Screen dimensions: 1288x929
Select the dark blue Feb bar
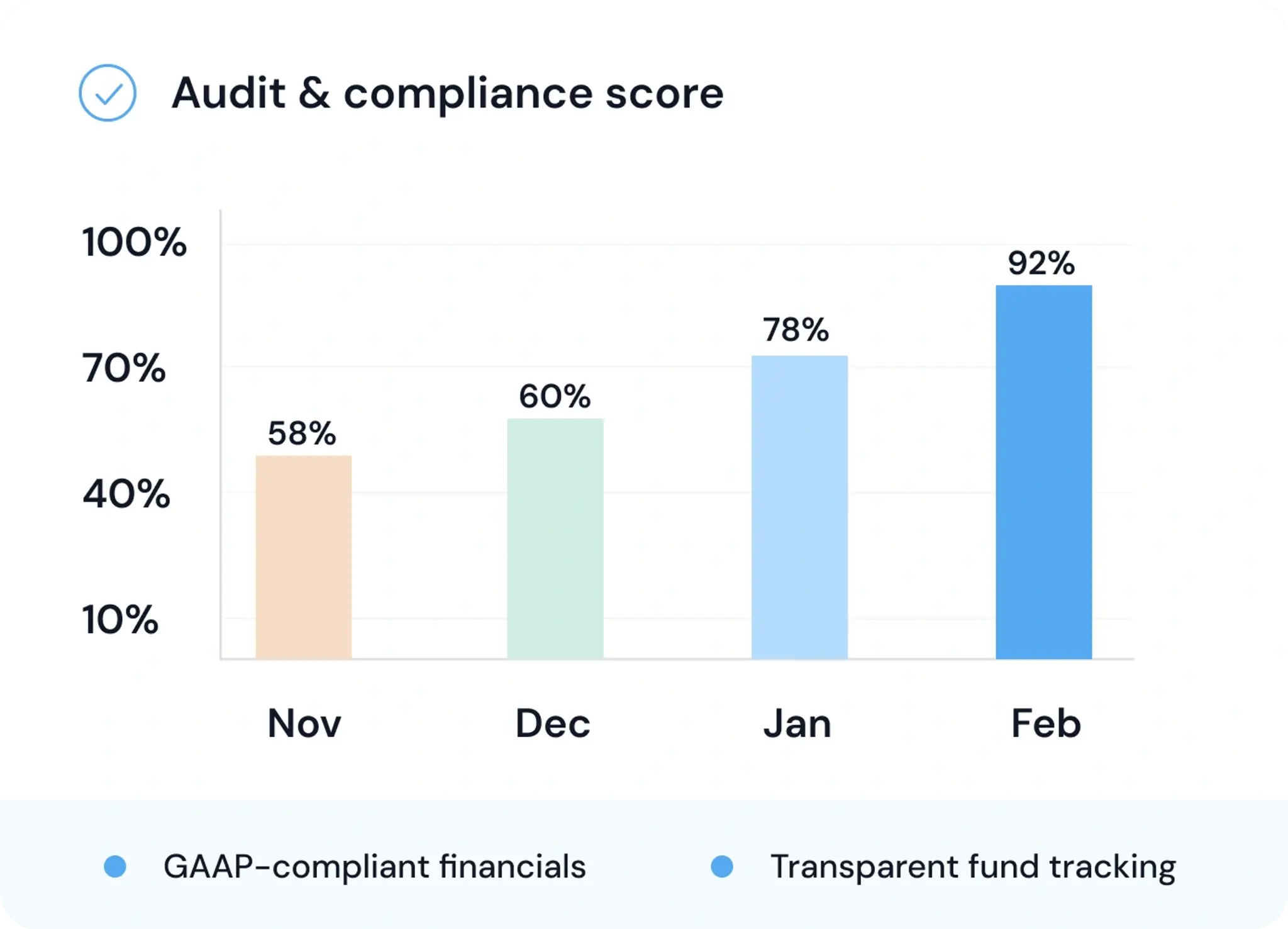pyautogui.click(x=1044, y=472)
